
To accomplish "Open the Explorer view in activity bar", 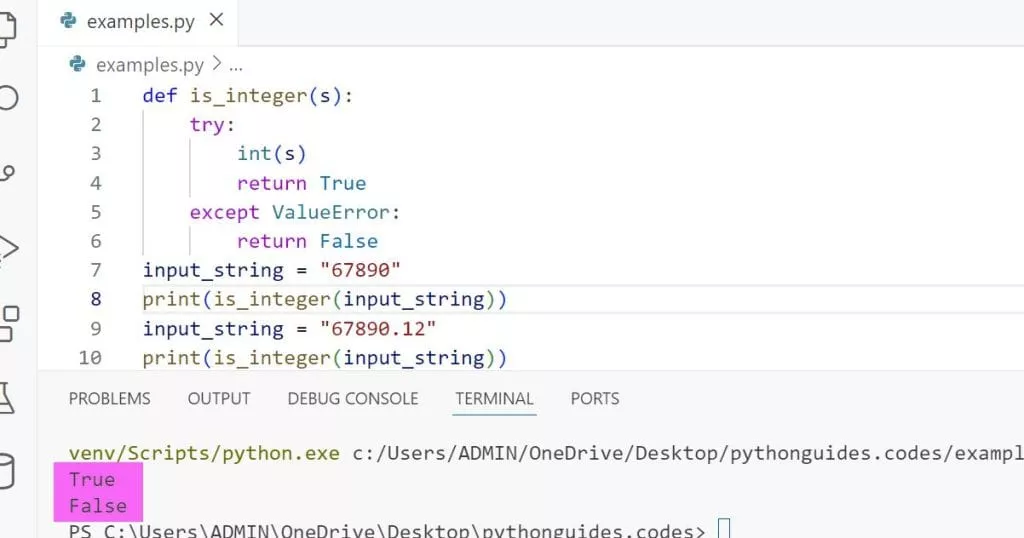I will (x=7, y=28).
